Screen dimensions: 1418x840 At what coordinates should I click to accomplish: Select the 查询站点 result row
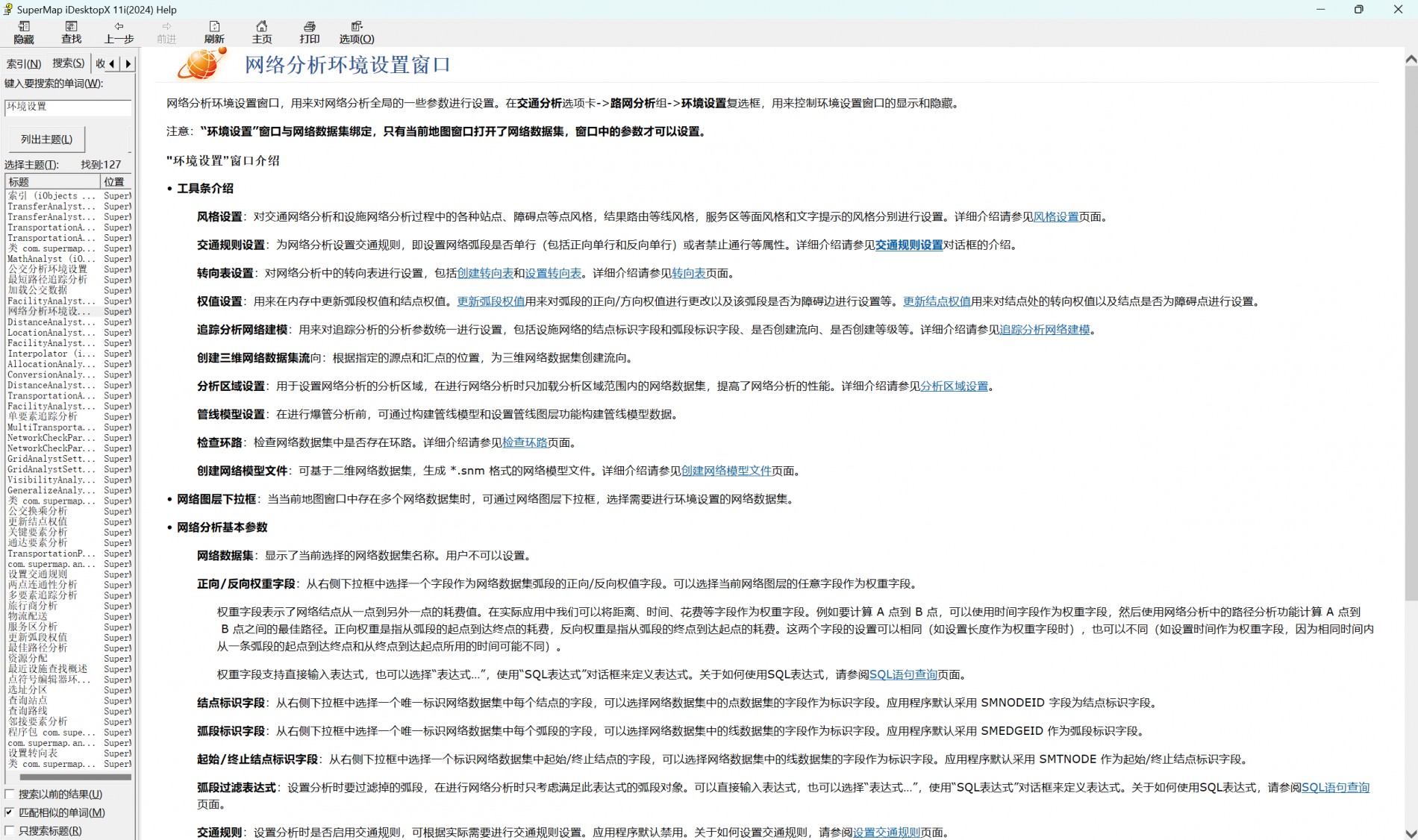[69, 700]
